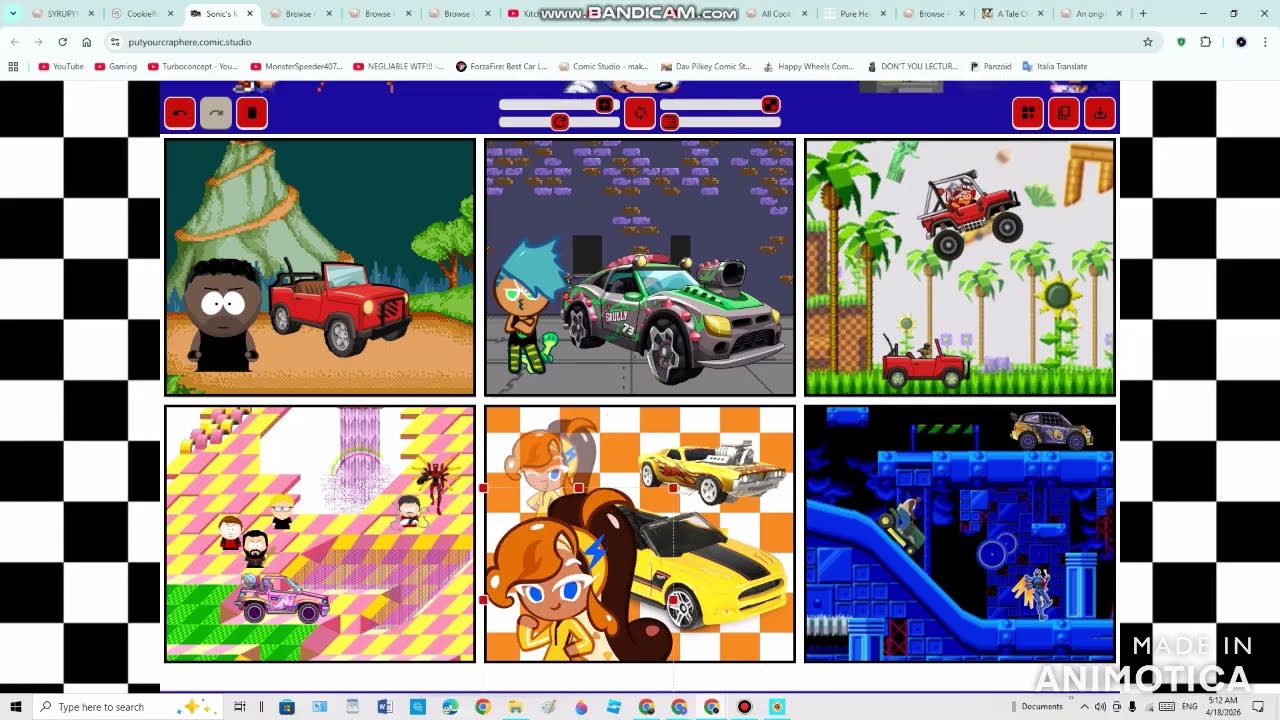Delete selected item with trash button

pos(252,113)
